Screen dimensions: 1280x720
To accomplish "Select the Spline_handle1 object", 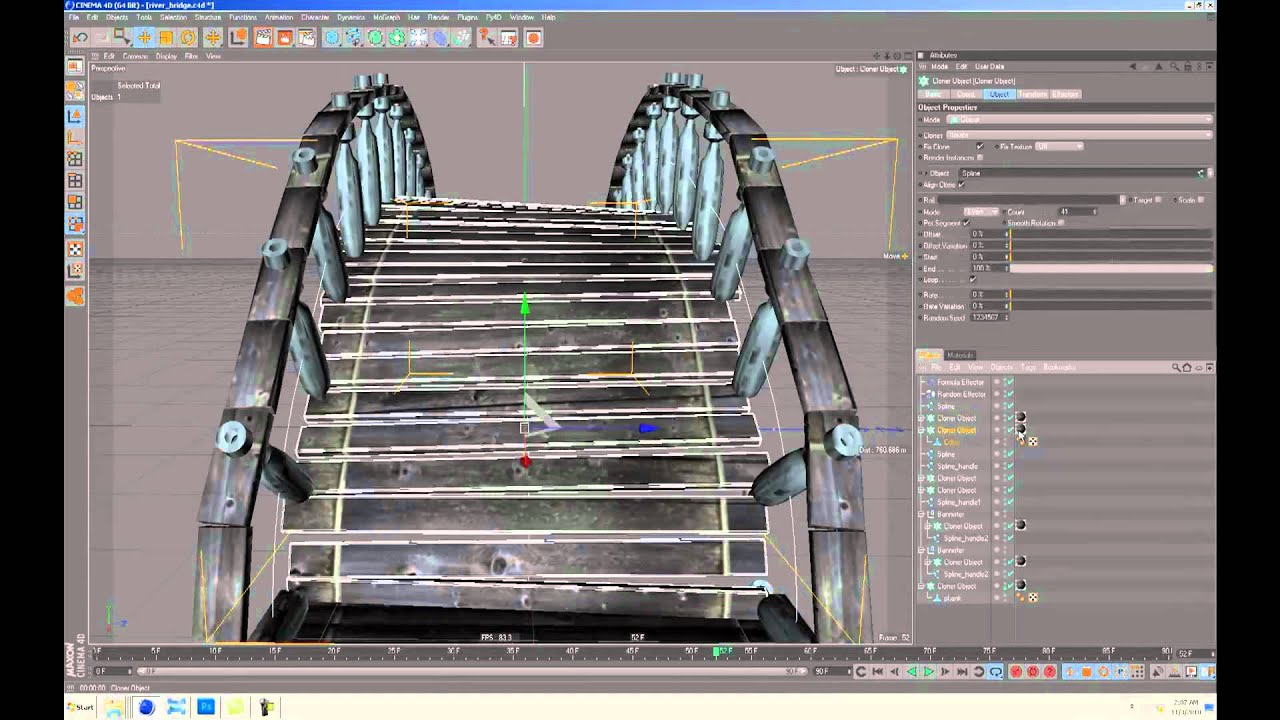I will tap(958, 502).
